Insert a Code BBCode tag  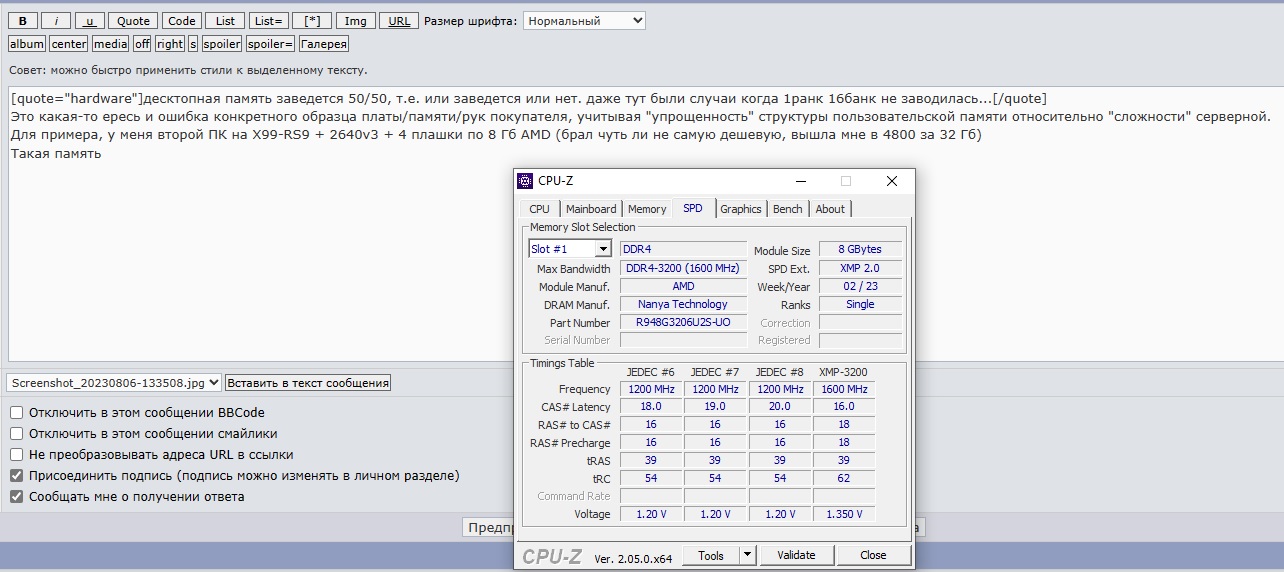[181, 21]
